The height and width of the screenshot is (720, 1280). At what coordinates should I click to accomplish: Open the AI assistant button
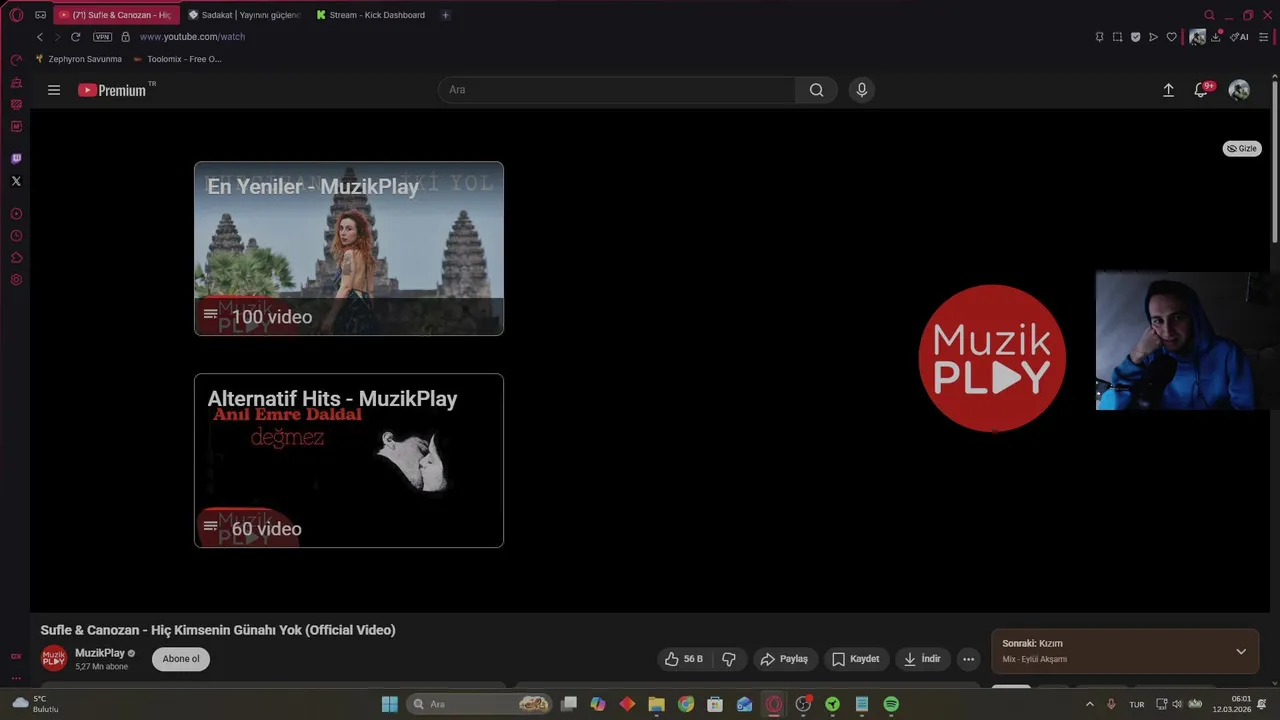click(1239, 37)
